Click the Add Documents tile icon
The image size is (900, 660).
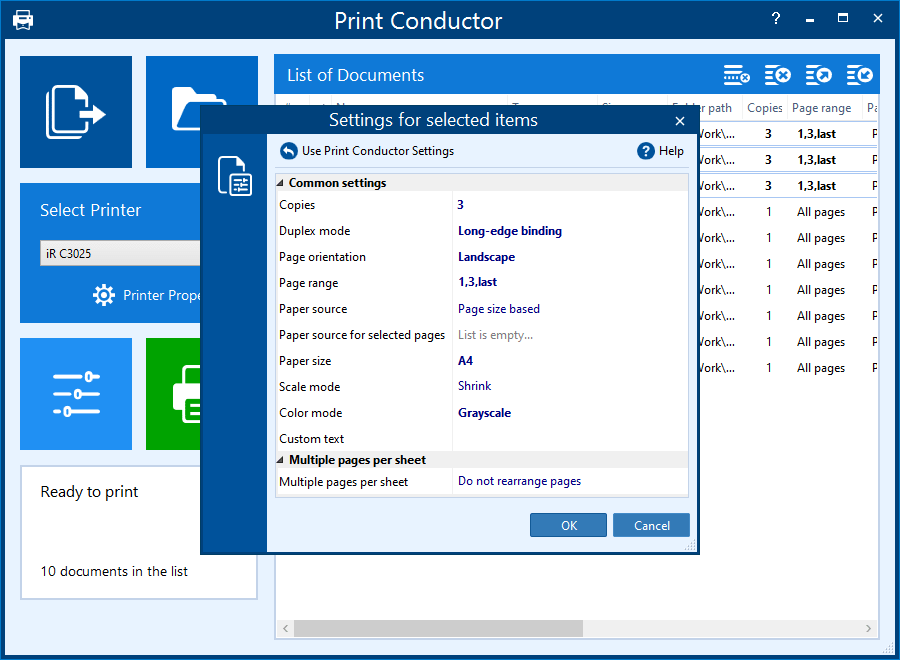(x=76, y=112)
